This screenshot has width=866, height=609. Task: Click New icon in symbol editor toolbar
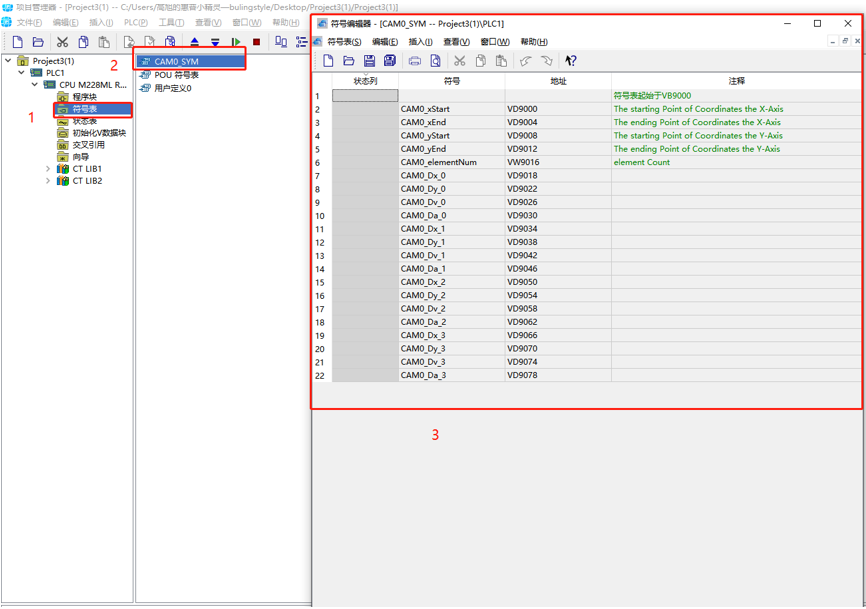tap(328, 61)
